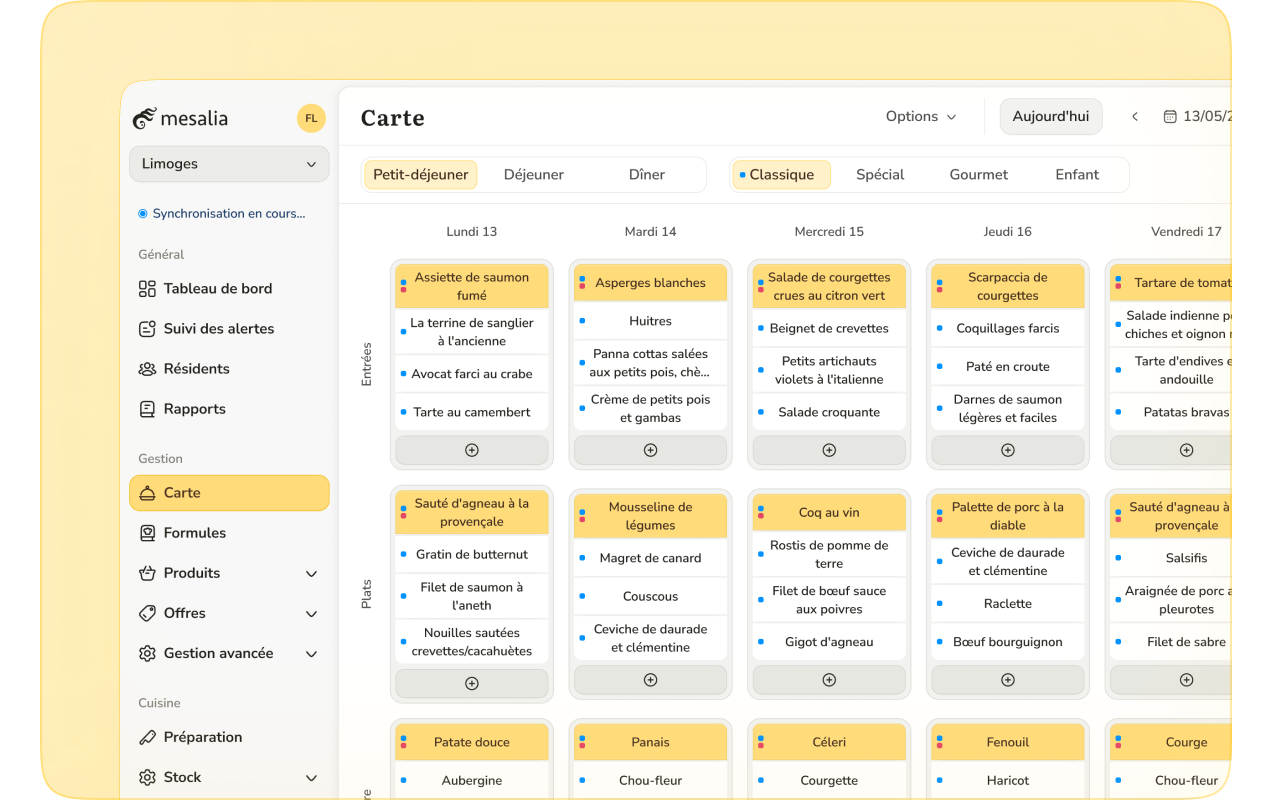1272x800 pixels.
Task: Open the Rapports document icon
Action: pyautogui.click(x=147, y=409)
